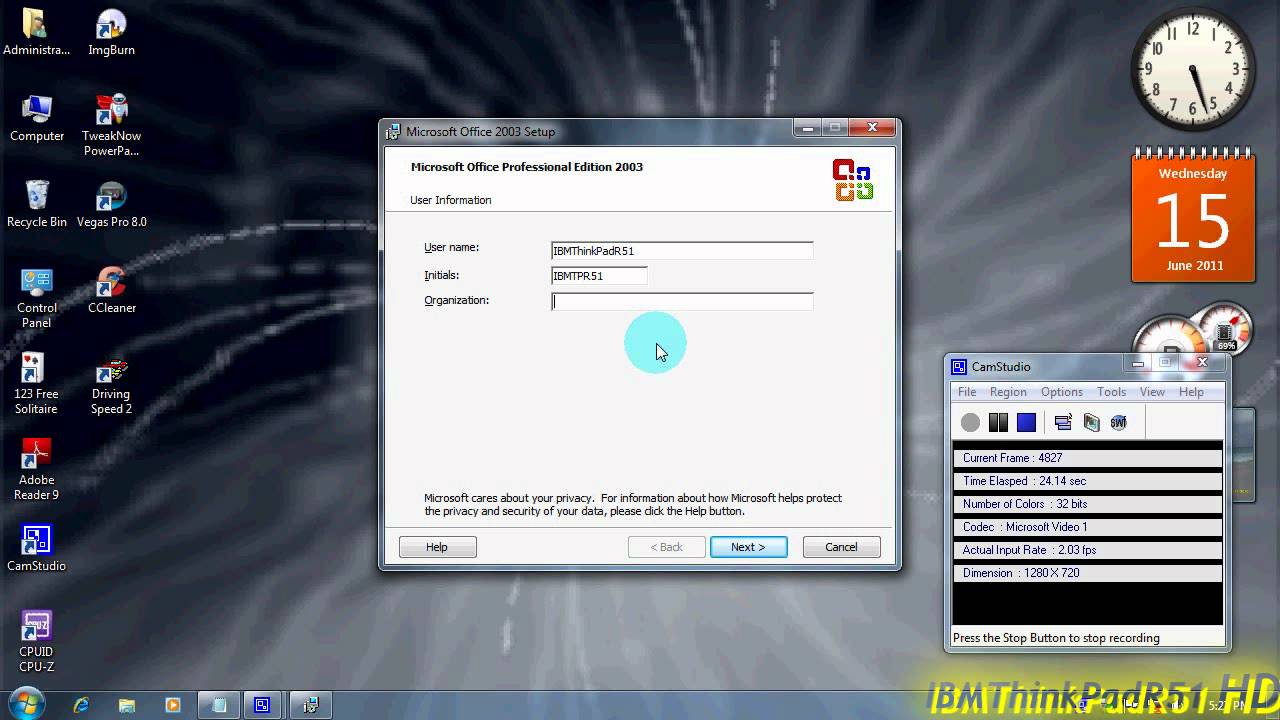Switch to Notepad taskbar button
This screenshot has height=720, width=1280.
[219, 704]
